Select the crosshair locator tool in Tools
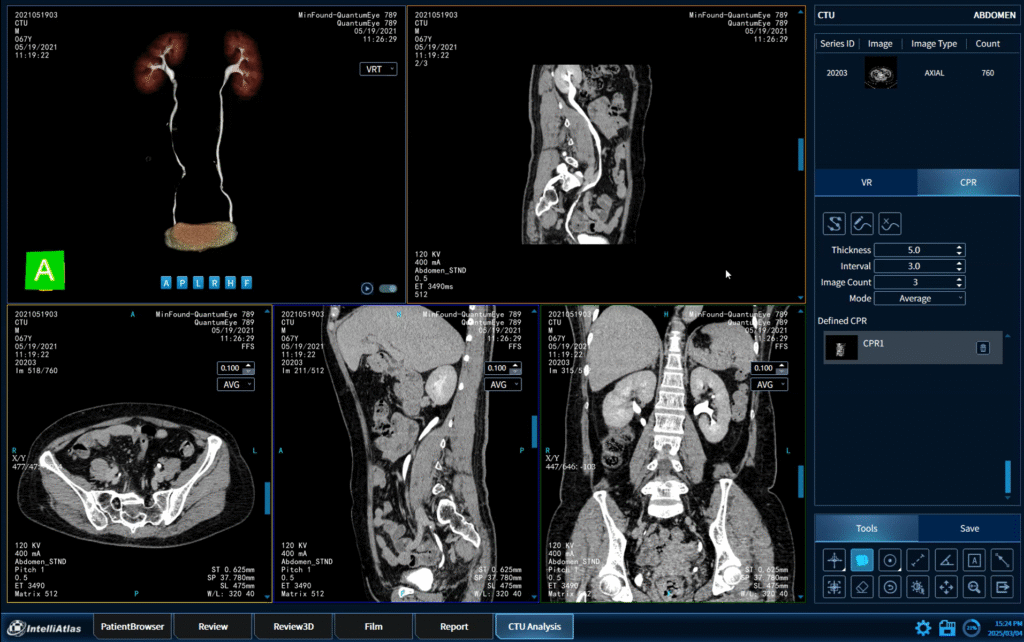This screenshot has height=642, width=1024. tap(834, 560)
